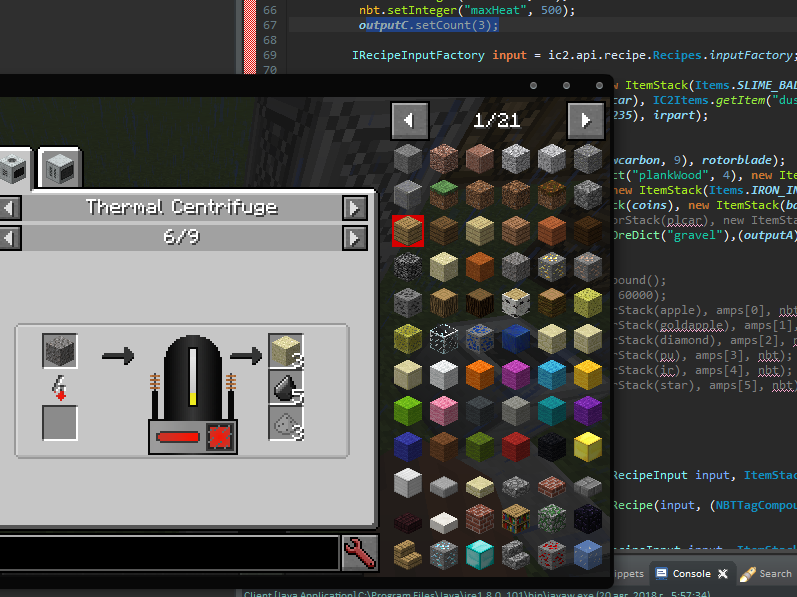Image resolution: width=797 pixels, height=597 pixels.
Task: Show next recipe page after 6/9
Action: click(x=354, y=238)
